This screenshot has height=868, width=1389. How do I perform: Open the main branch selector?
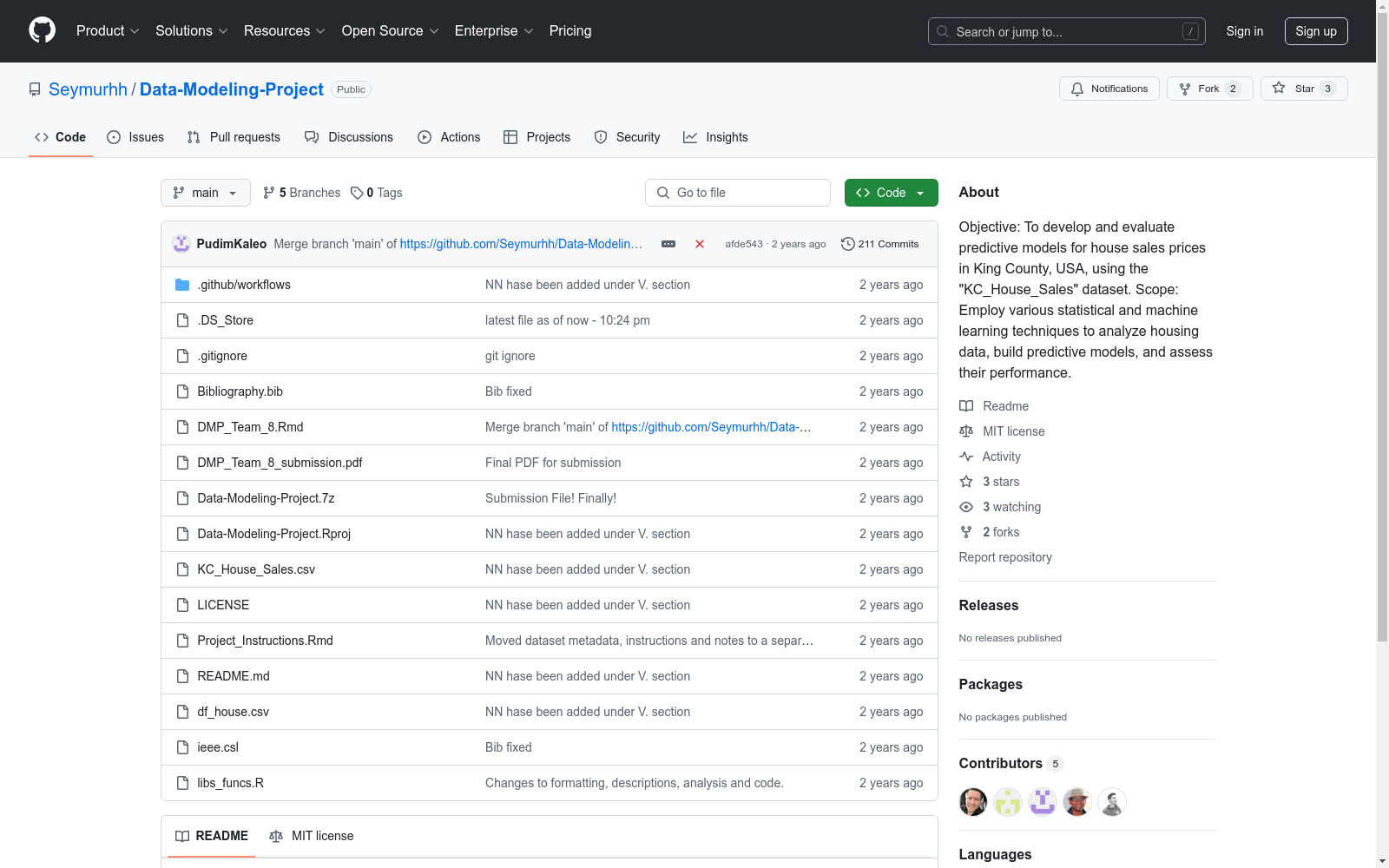point(206,193)
